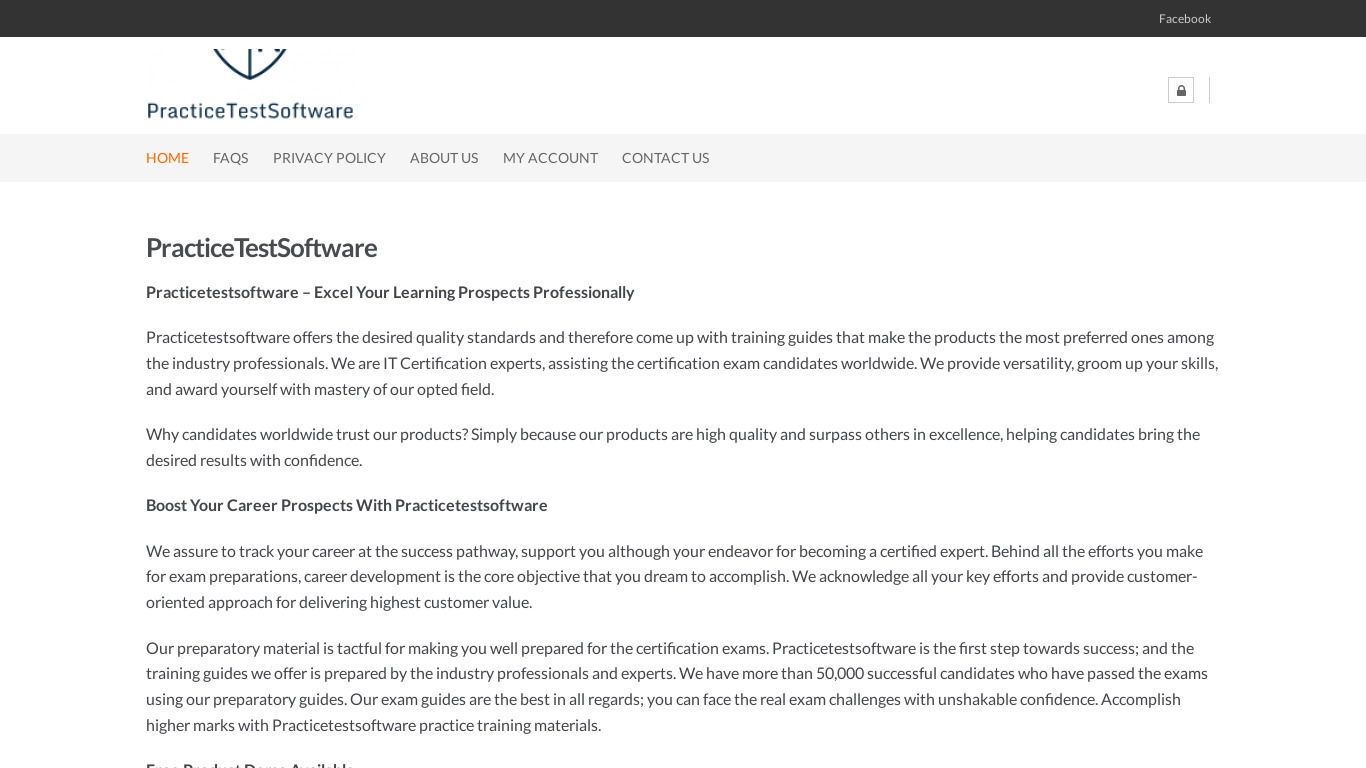This screenshot has height=768, width=1366.
Task: Click the lock icon in the header
Action: [x=1181, y=90]
